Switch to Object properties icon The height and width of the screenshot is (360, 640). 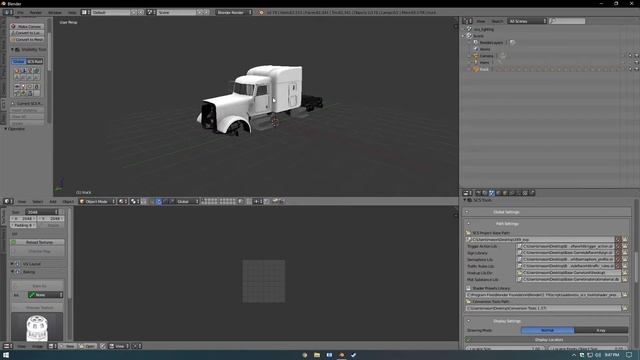click(505, 193)
